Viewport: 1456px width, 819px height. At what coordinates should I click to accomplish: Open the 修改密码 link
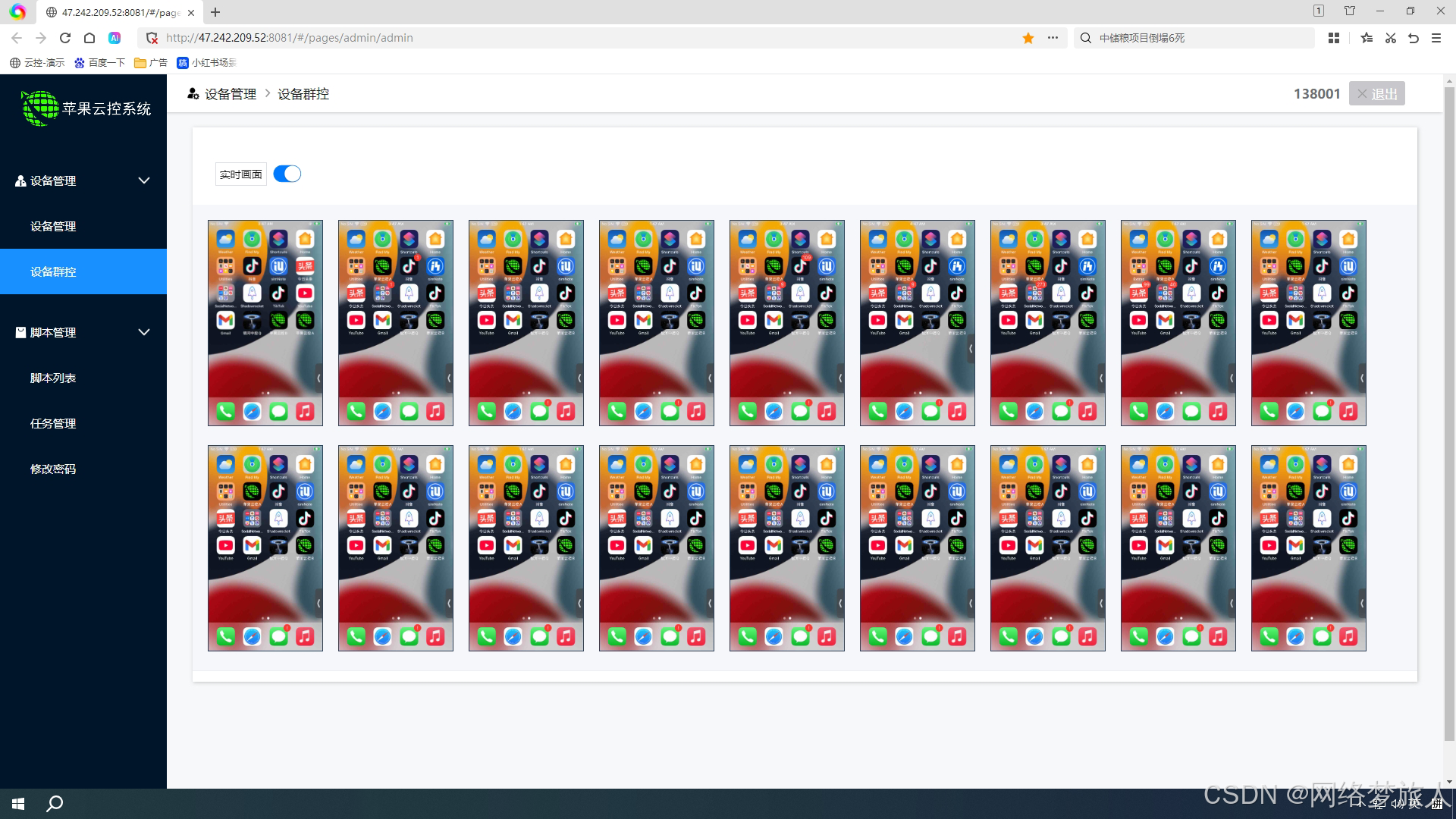click(53, 469)
